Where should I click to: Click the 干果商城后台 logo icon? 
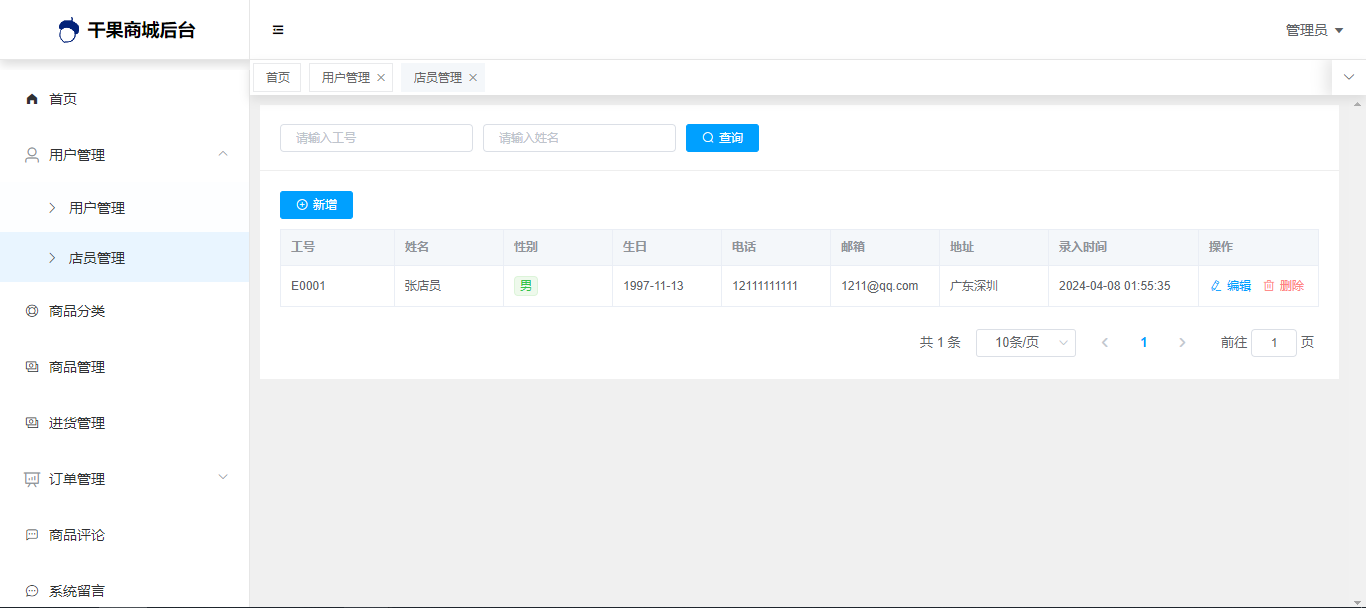68,30
